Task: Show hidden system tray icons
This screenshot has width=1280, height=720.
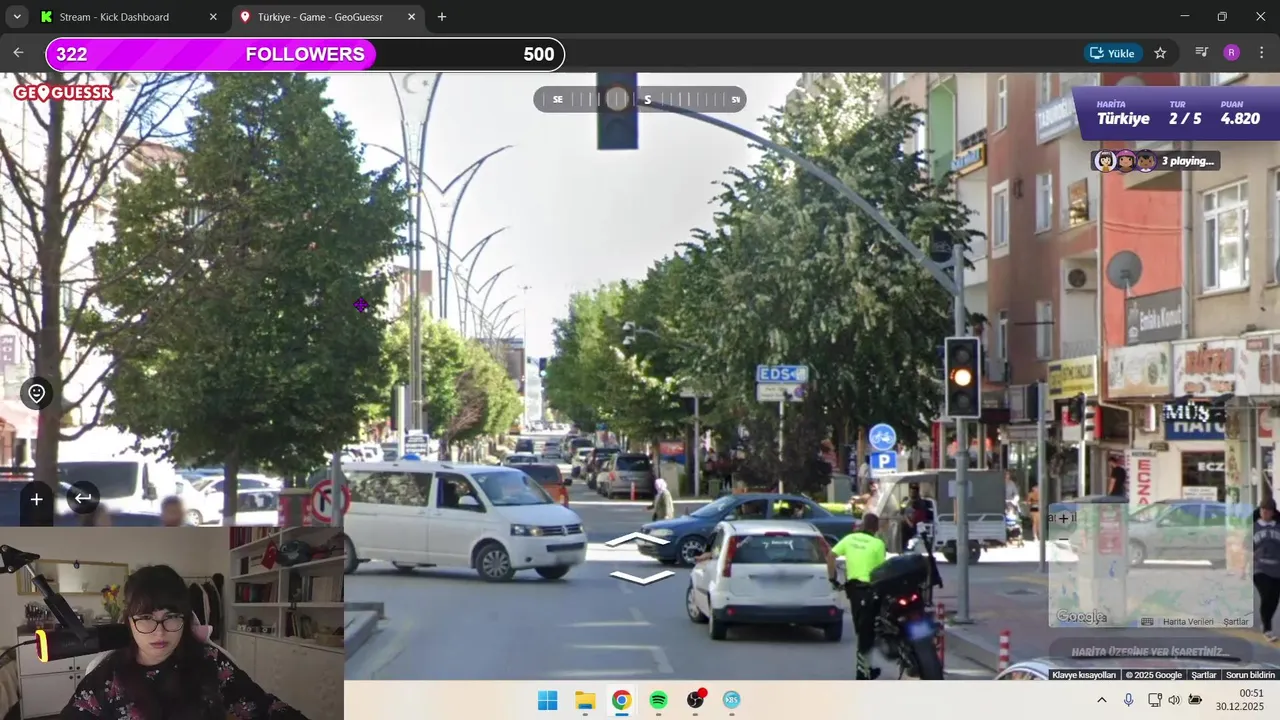Action: pyautogui.click(x=1102, y=700)
